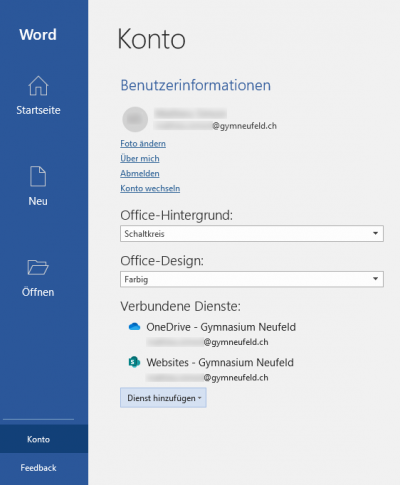Image resolution: width=400 pixels, height=485 pixels.
Task: Select the OneDrive - Gymnasium Neufeld service
Action: click(221, 327)
